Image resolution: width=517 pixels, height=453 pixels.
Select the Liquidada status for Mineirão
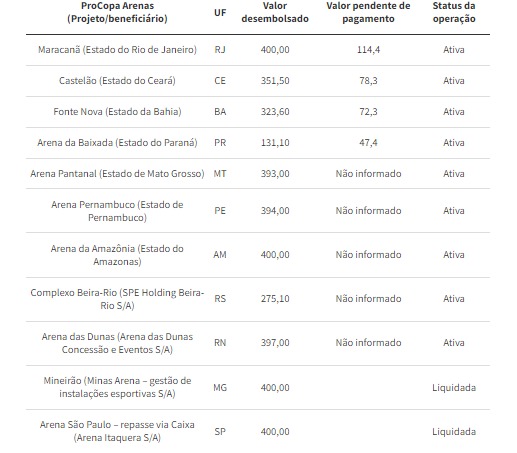tap(454, 388)
